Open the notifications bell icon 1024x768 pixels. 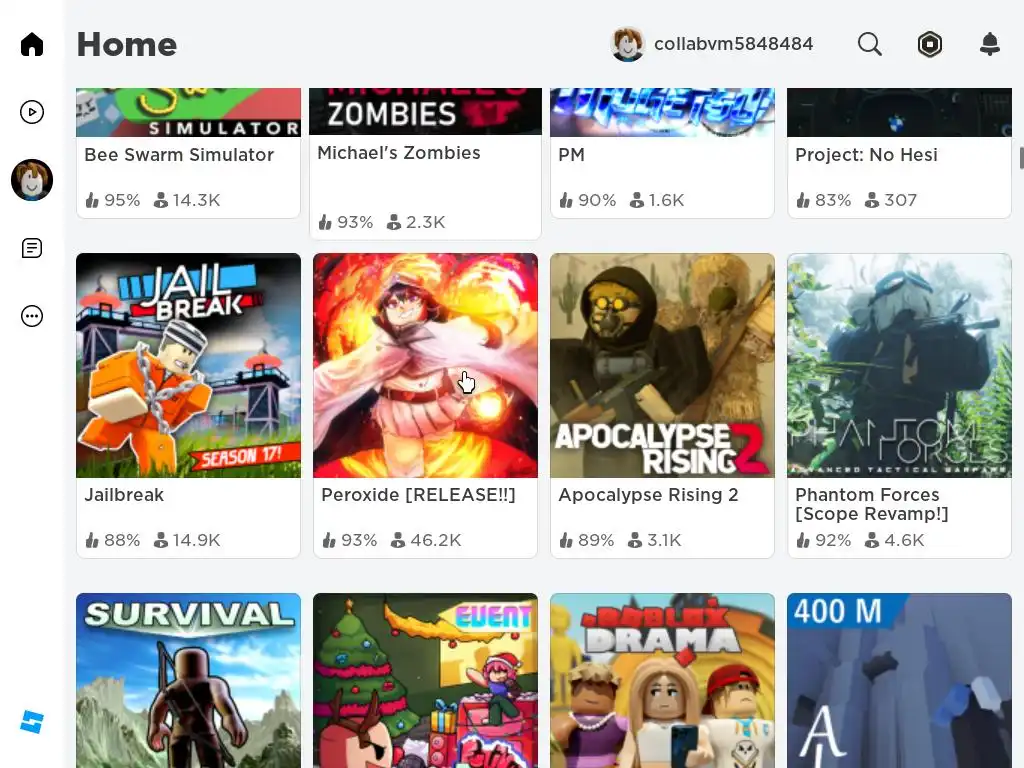[990, 44]
